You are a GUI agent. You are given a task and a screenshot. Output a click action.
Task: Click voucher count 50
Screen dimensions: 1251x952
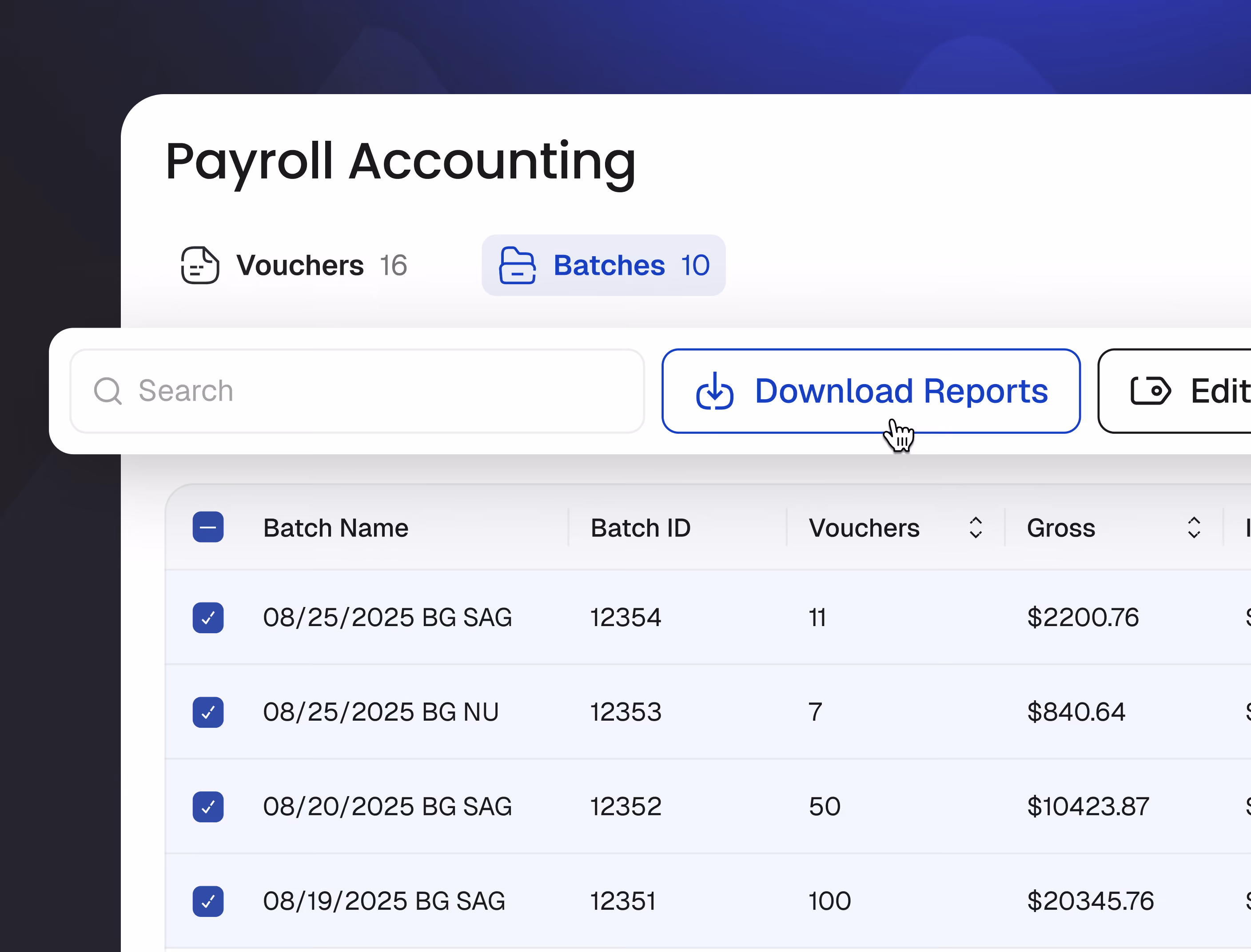click(825, 807)
